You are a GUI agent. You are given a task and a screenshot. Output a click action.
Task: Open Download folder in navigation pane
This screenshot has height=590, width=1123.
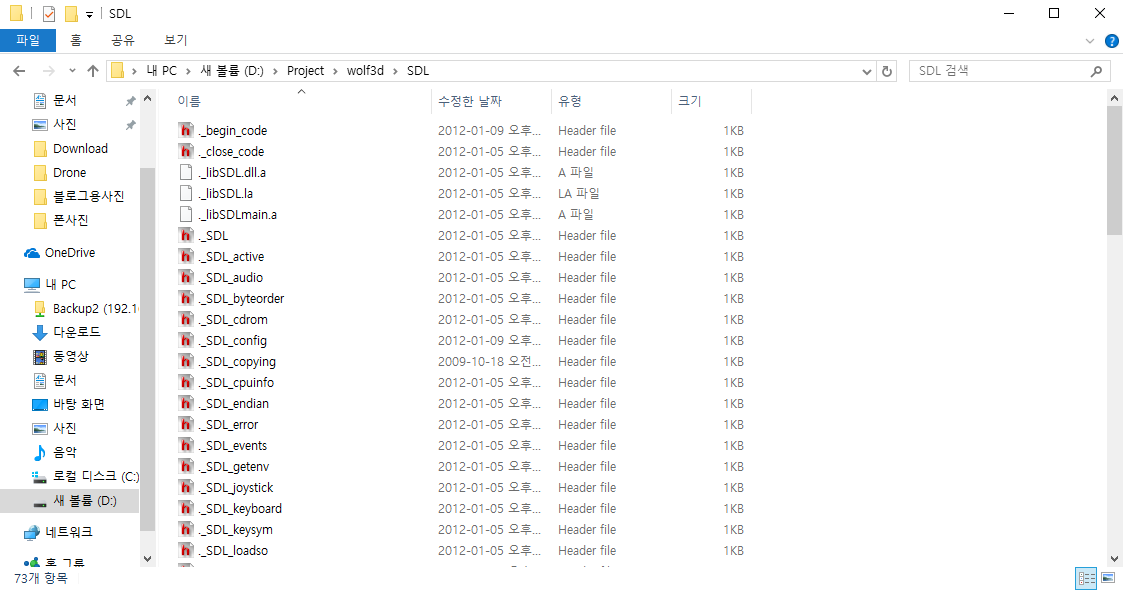(x=80, y=148)
